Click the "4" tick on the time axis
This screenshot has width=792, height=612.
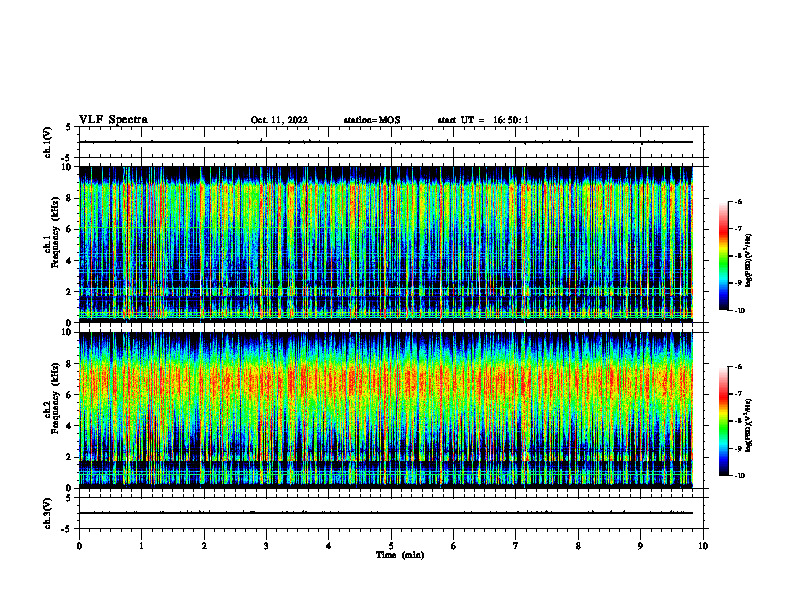click(329, 546)
